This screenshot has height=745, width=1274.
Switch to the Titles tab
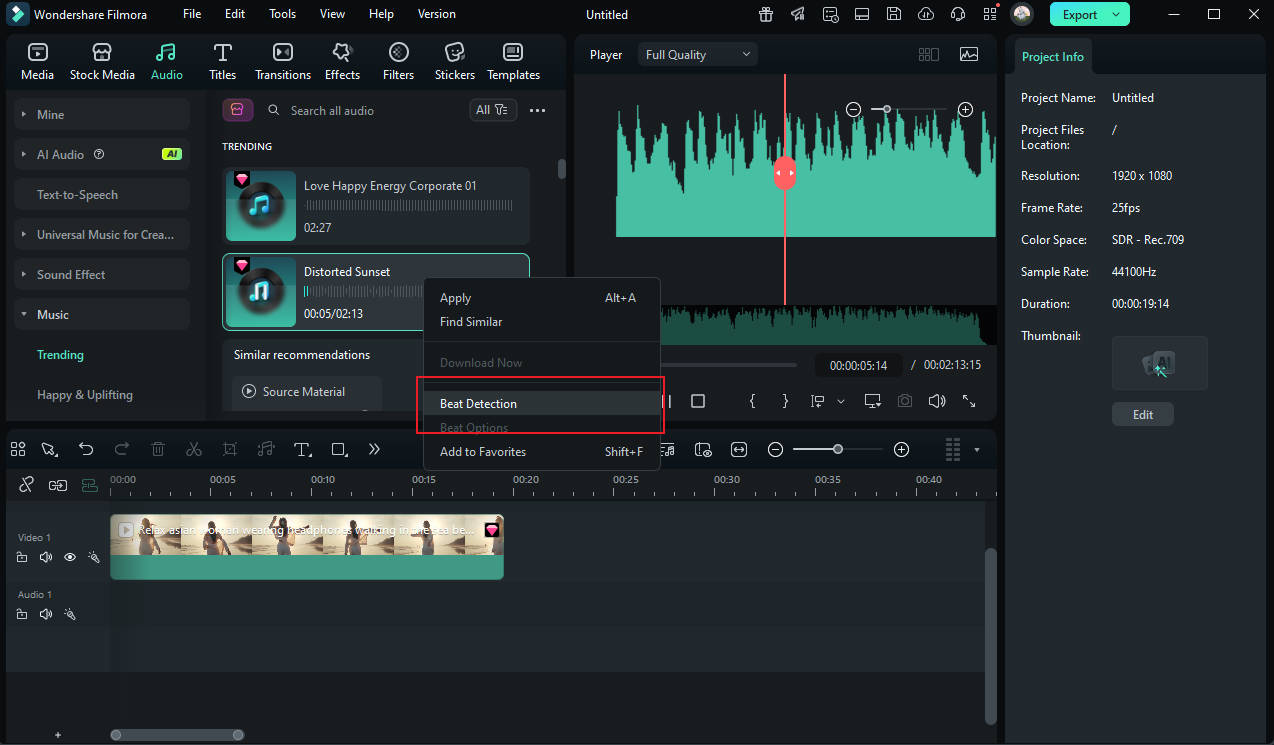click(x=223, y=62)
